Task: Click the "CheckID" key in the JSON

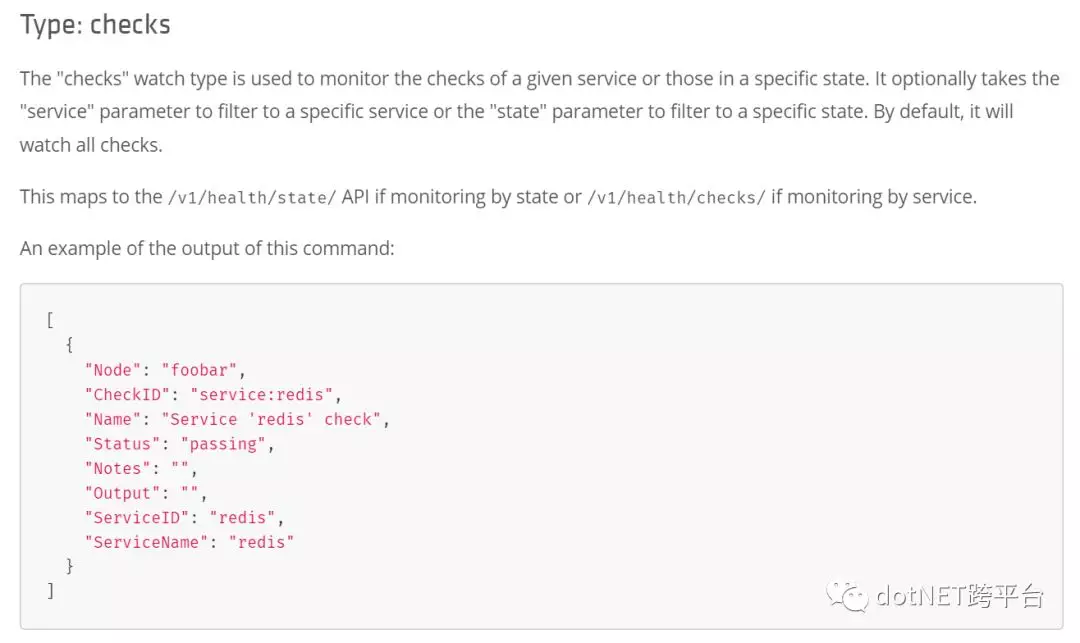Action: pyautogui.click(x=127, y=395)
